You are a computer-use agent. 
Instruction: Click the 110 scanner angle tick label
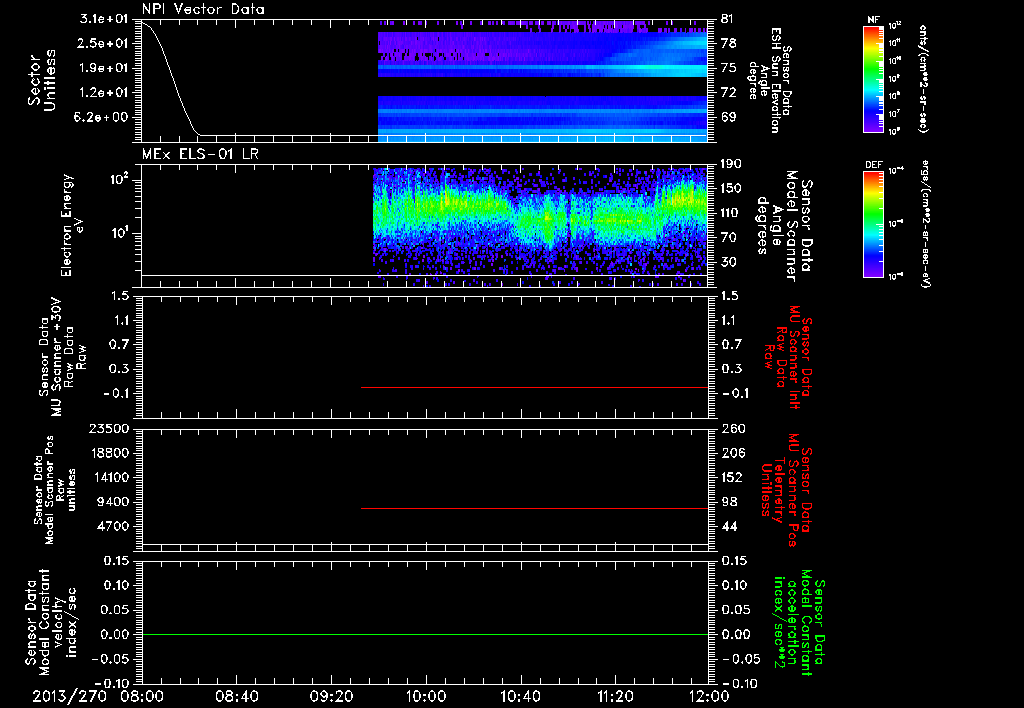(731, 213)
